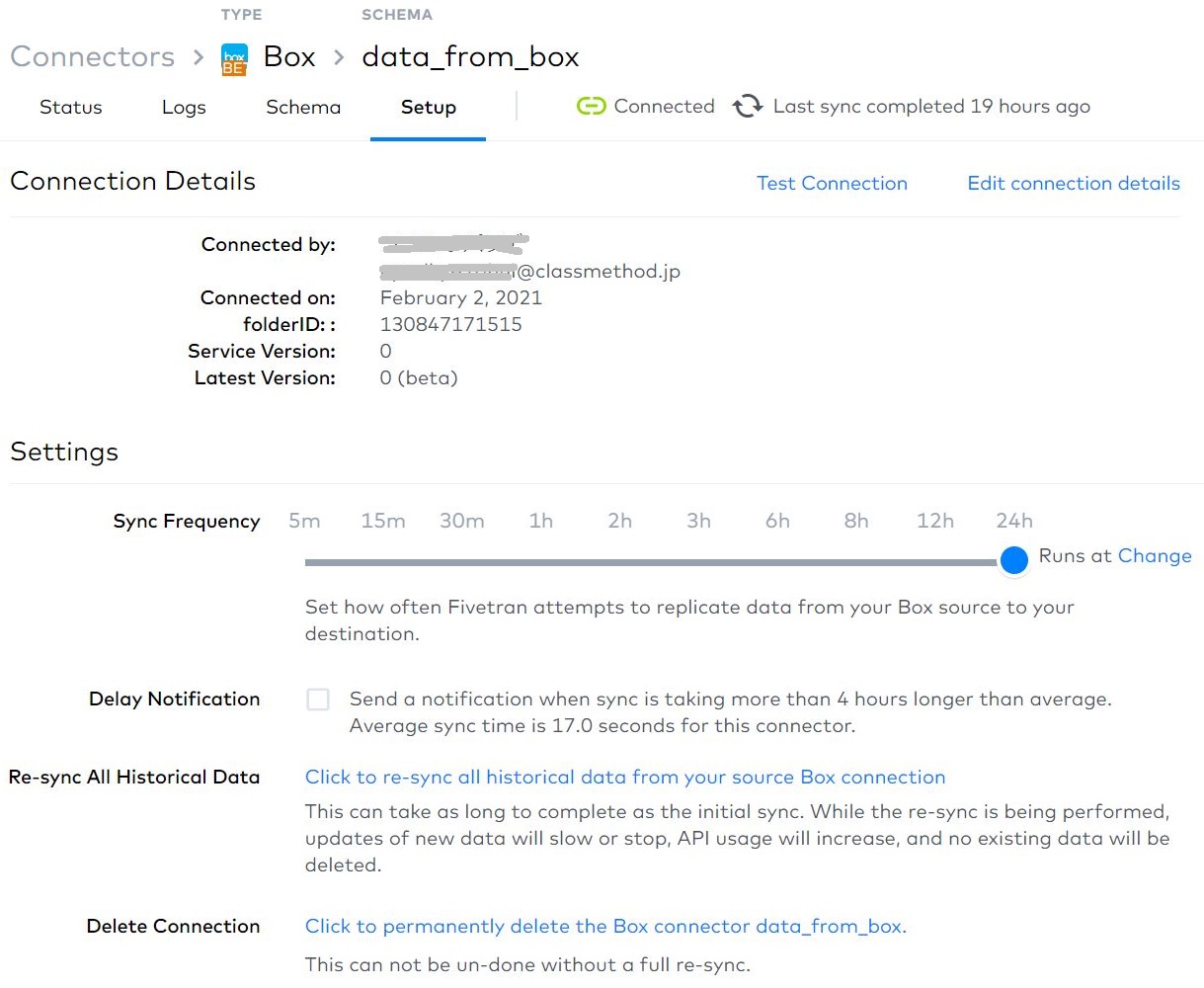The height and width of the screenshot is (988, 1204).
Task: Open the Logs tab
Action: pyautogui.click(x=184, y=108)
